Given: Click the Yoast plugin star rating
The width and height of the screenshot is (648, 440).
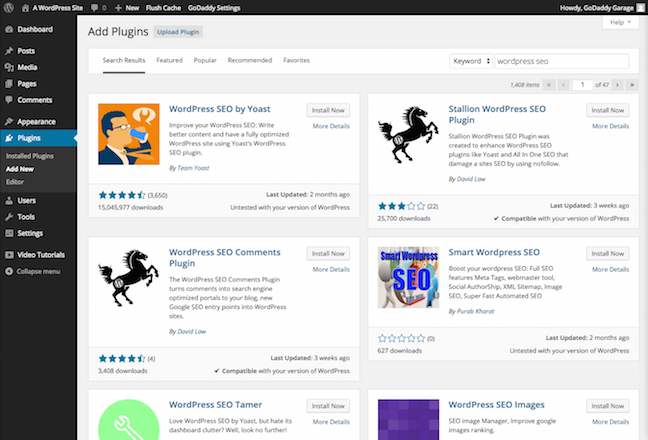Looking at the screenshot, I should (122, 195).
